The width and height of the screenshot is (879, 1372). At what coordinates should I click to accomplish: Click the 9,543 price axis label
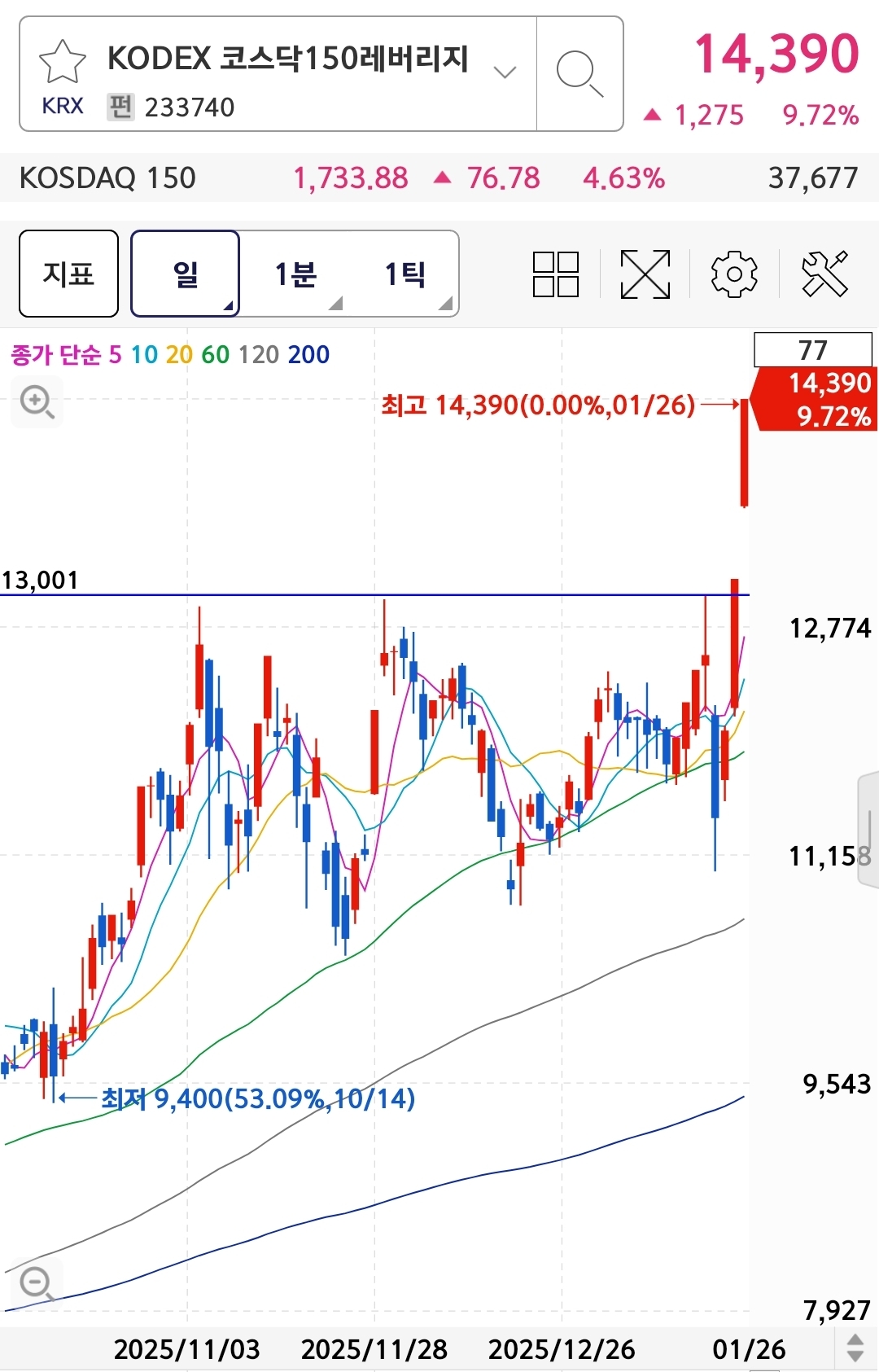pyautogui.click(x=837, y=1084)
